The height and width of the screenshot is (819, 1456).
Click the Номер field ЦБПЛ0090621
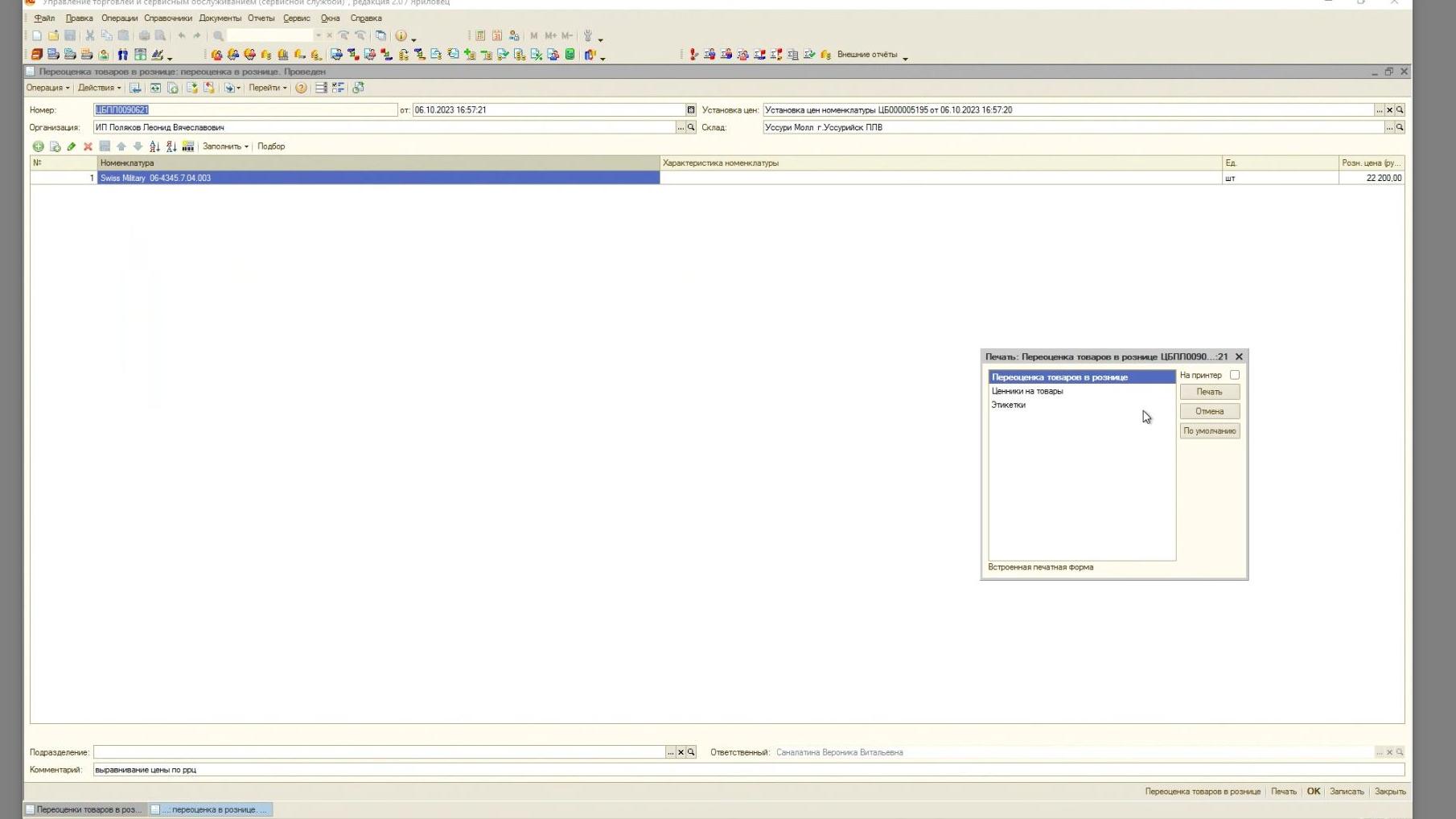click(245, 109)
